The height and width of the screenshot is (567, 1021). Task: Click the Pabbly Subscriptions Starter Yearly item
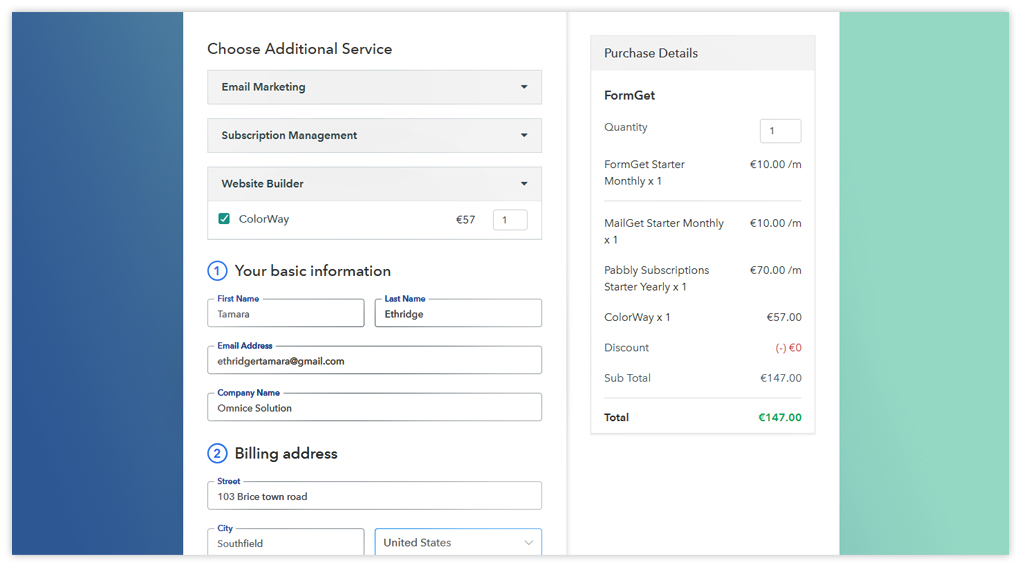pyautogui.click(x=656, y=279)
